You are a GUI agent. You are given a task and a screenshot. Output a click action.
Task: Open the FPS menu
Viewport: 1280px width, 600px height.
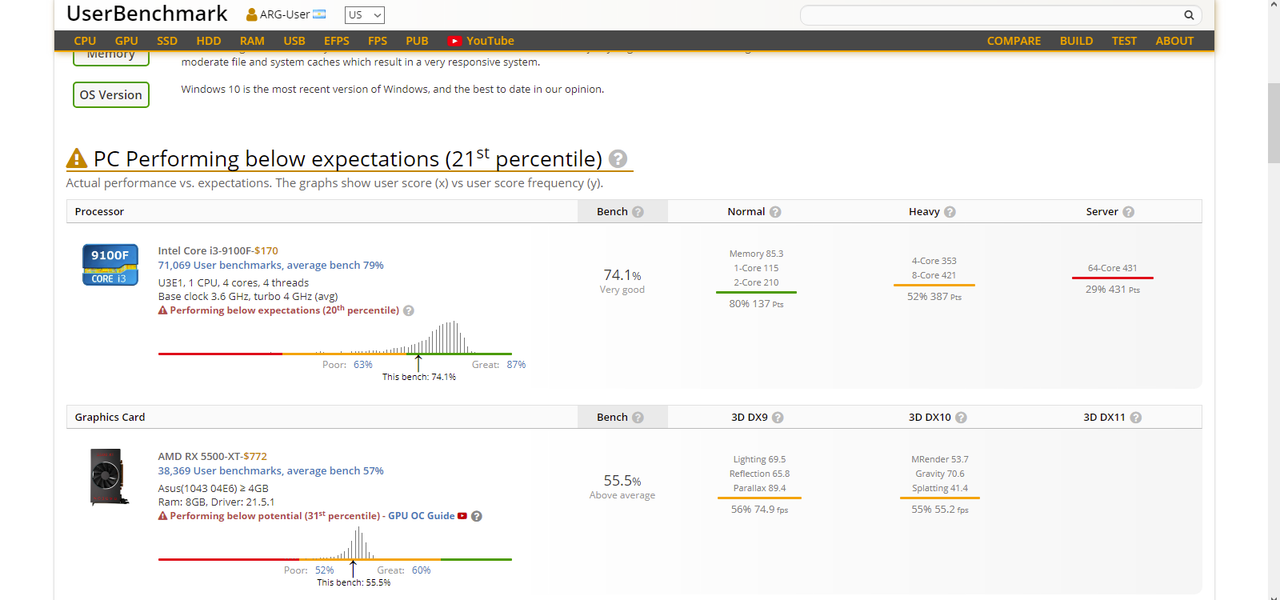click(378, 41)
